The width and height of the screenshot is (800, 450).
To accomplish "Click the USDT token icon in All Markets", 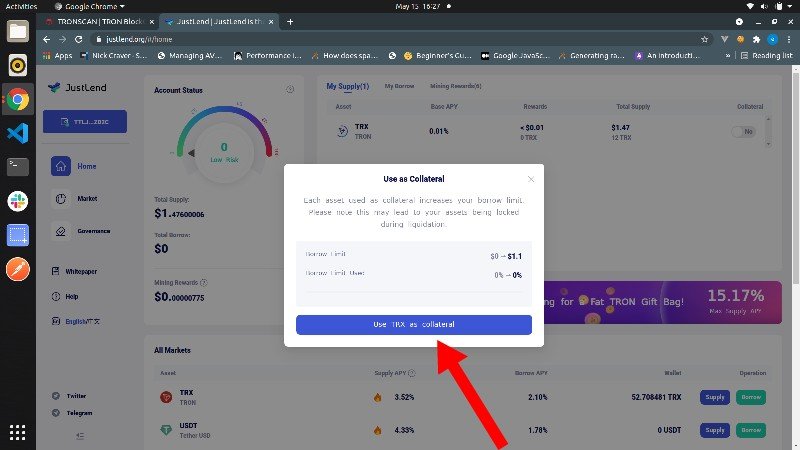I will [166, 430].
